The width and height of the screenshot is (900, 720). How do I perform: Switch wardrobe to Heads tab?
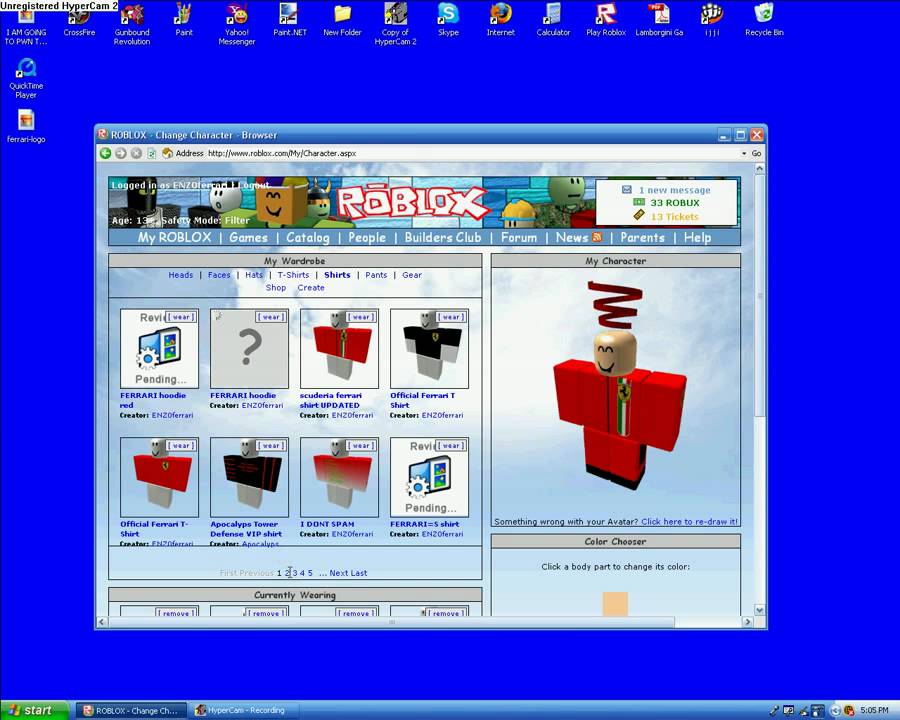(181, 275)
